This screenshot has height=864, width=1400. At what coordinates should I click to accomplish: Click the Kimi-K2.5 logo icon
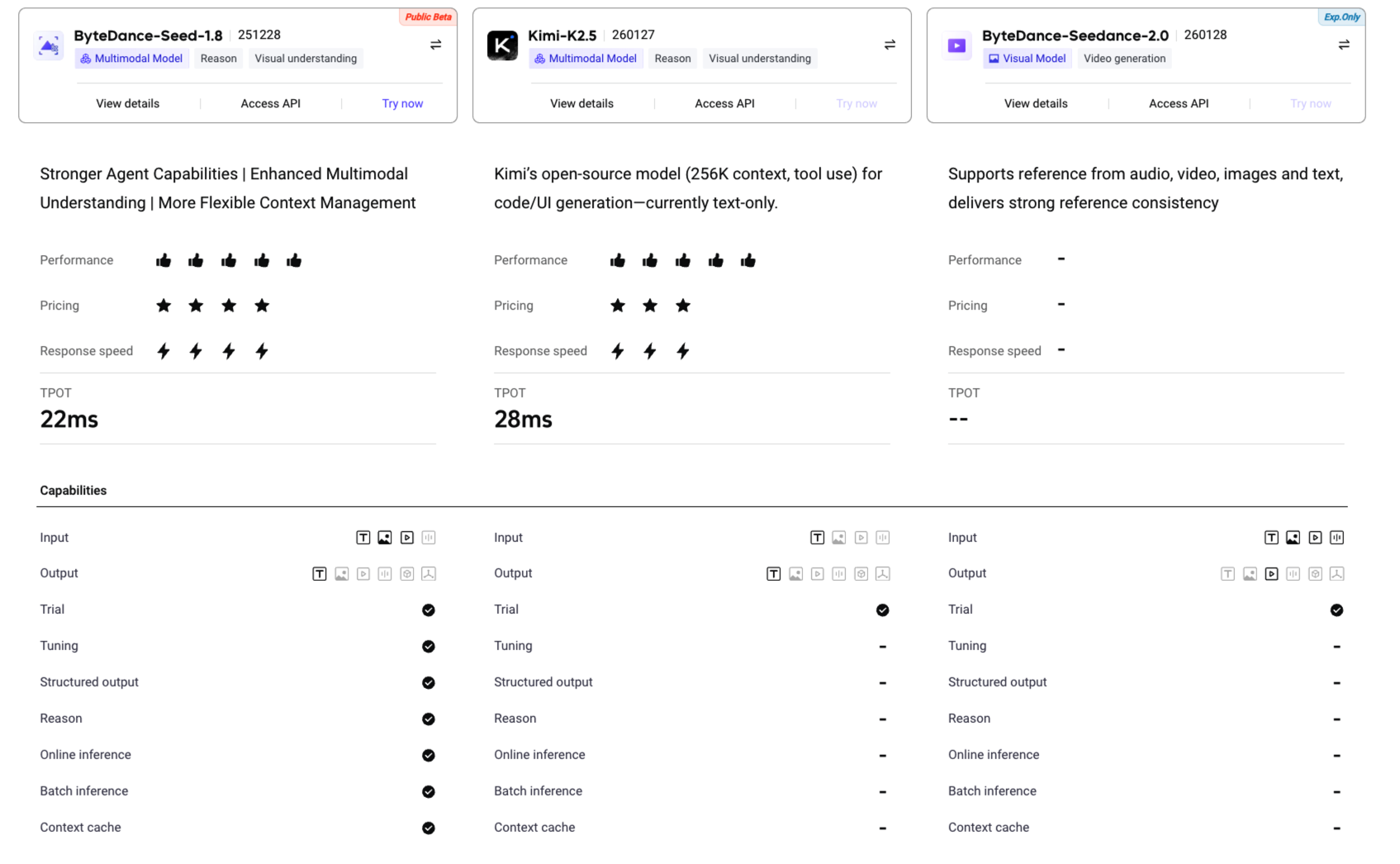click(x=502, y=45)
